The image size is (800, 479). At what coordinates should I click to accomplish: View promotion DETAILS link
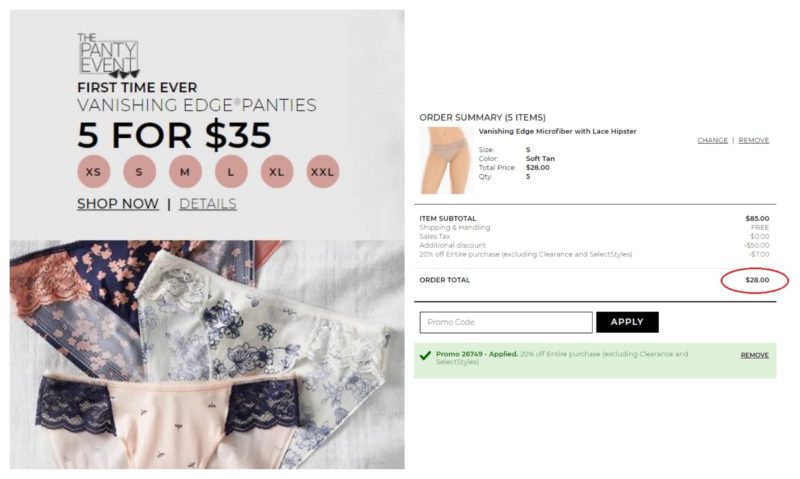tap(208, 204)
